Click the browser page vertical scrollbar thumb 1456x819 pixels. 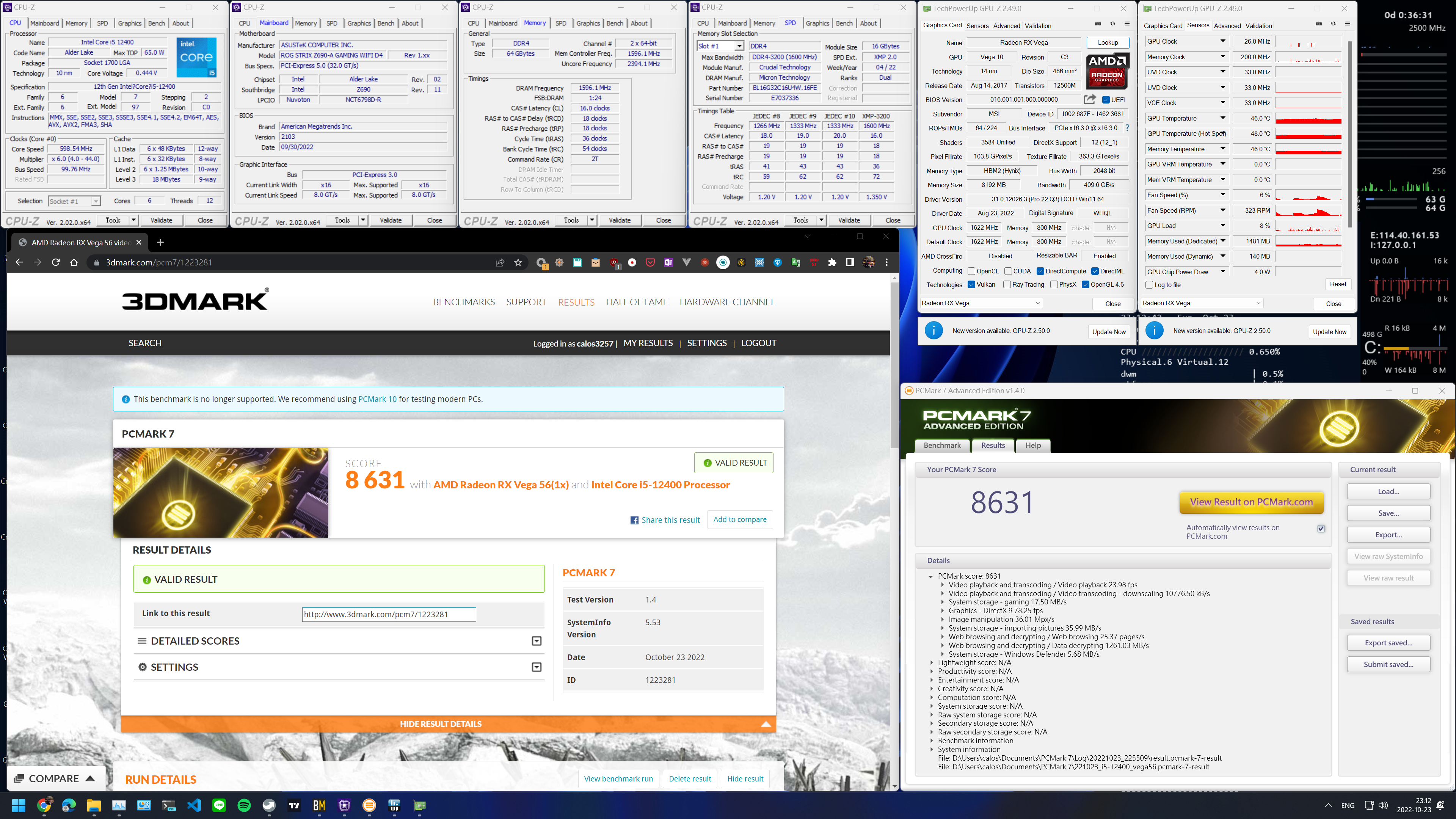tap(894, 364)
